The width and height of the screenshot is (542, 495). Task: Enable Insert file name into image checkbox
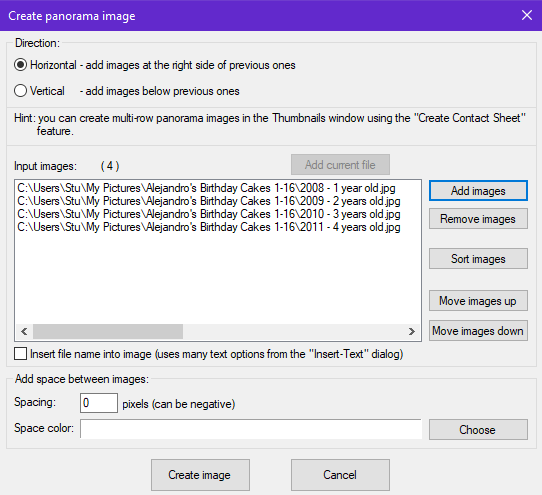click(x=20, y=354)
